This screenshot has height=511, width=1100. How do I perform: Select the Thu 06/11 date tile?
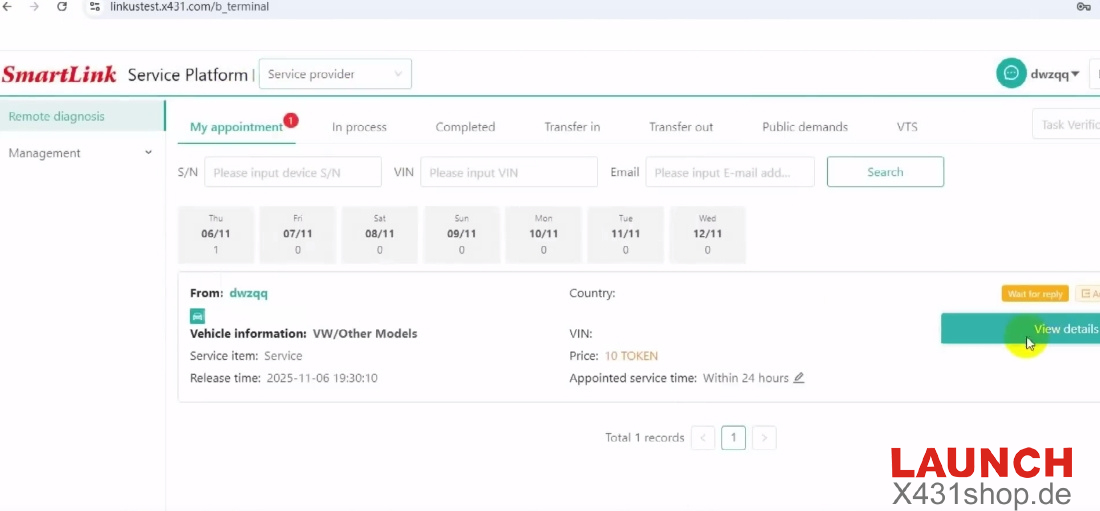point(216,234)
